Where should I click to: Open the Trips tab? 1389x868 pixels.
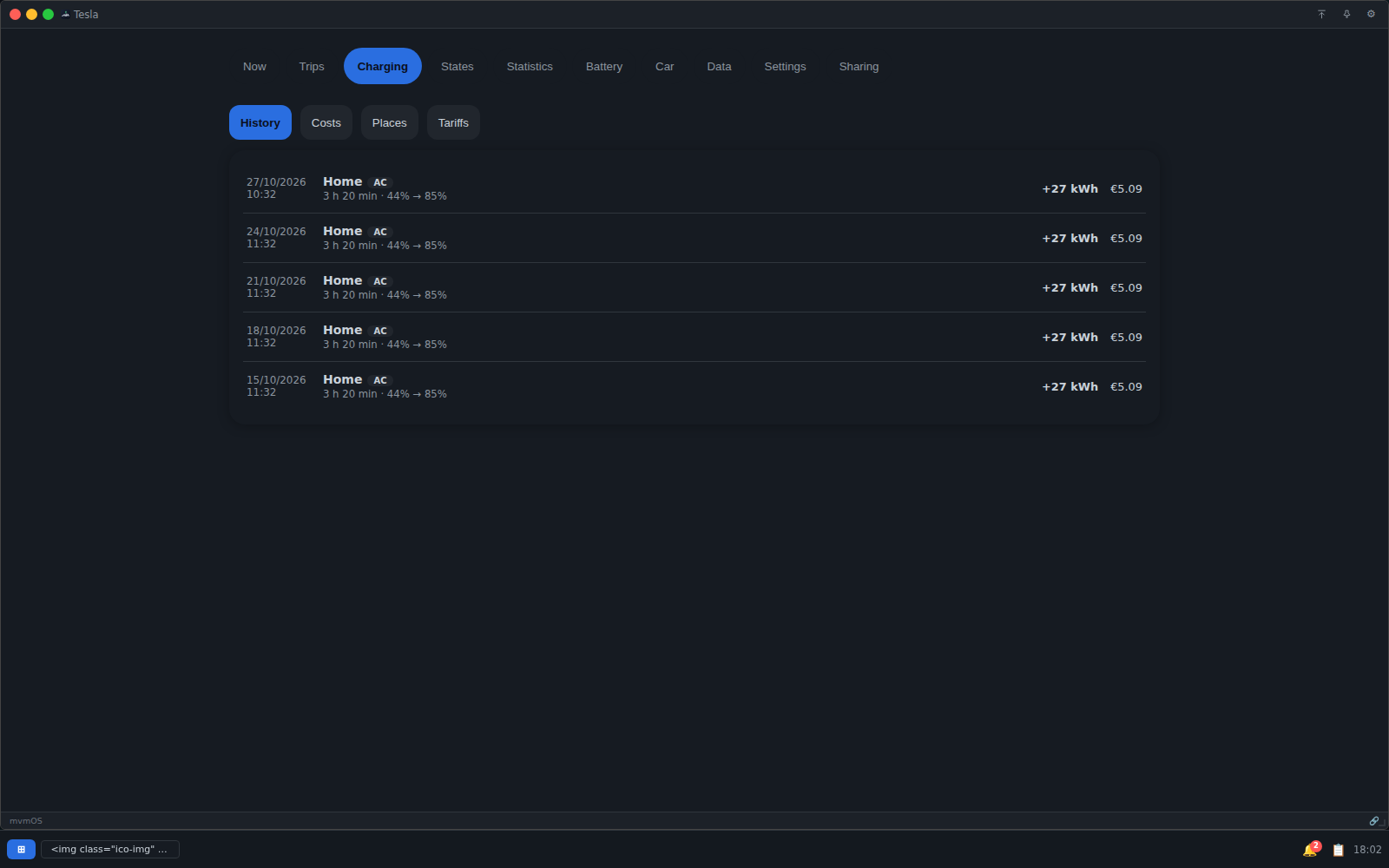(312, 66)
